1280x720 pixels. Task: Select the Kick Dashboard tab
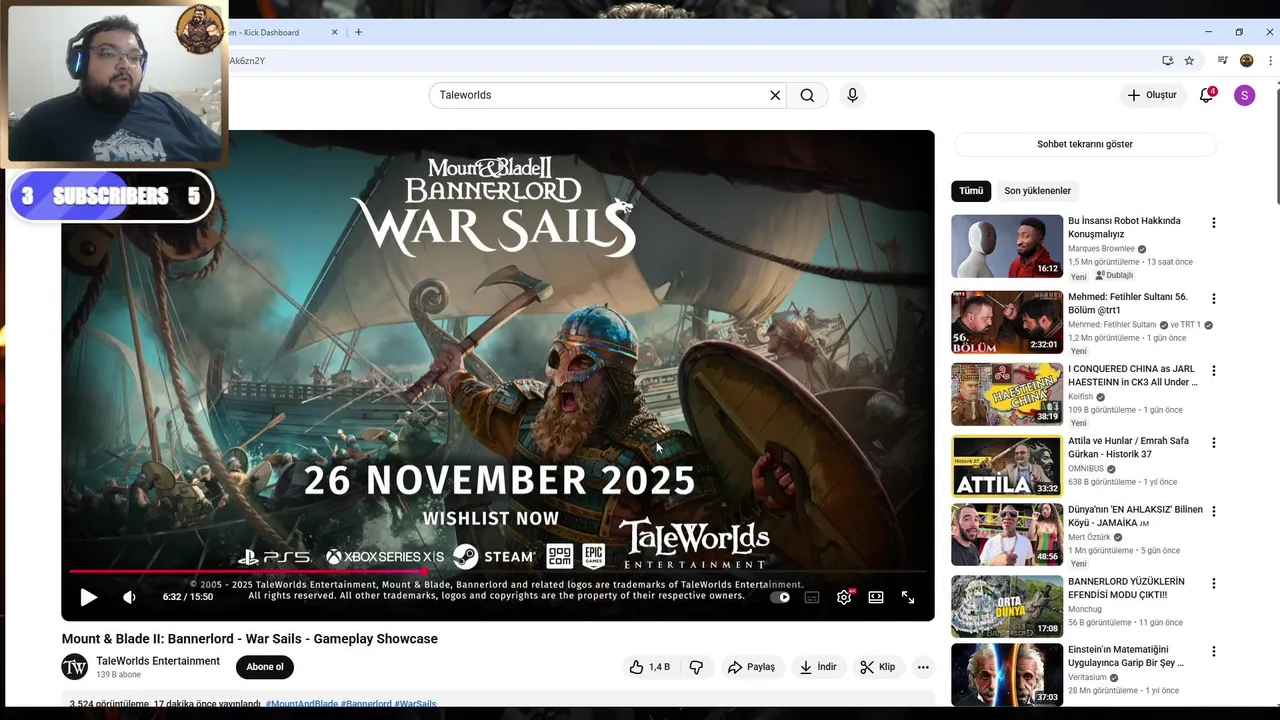click(271, 32)
